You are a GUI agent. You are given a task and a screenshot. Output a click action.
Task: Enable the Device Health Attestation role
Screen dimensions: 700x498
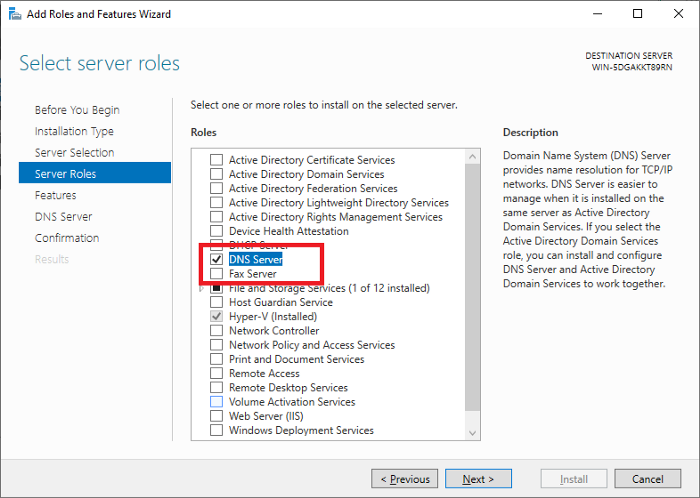click(217, 231)
